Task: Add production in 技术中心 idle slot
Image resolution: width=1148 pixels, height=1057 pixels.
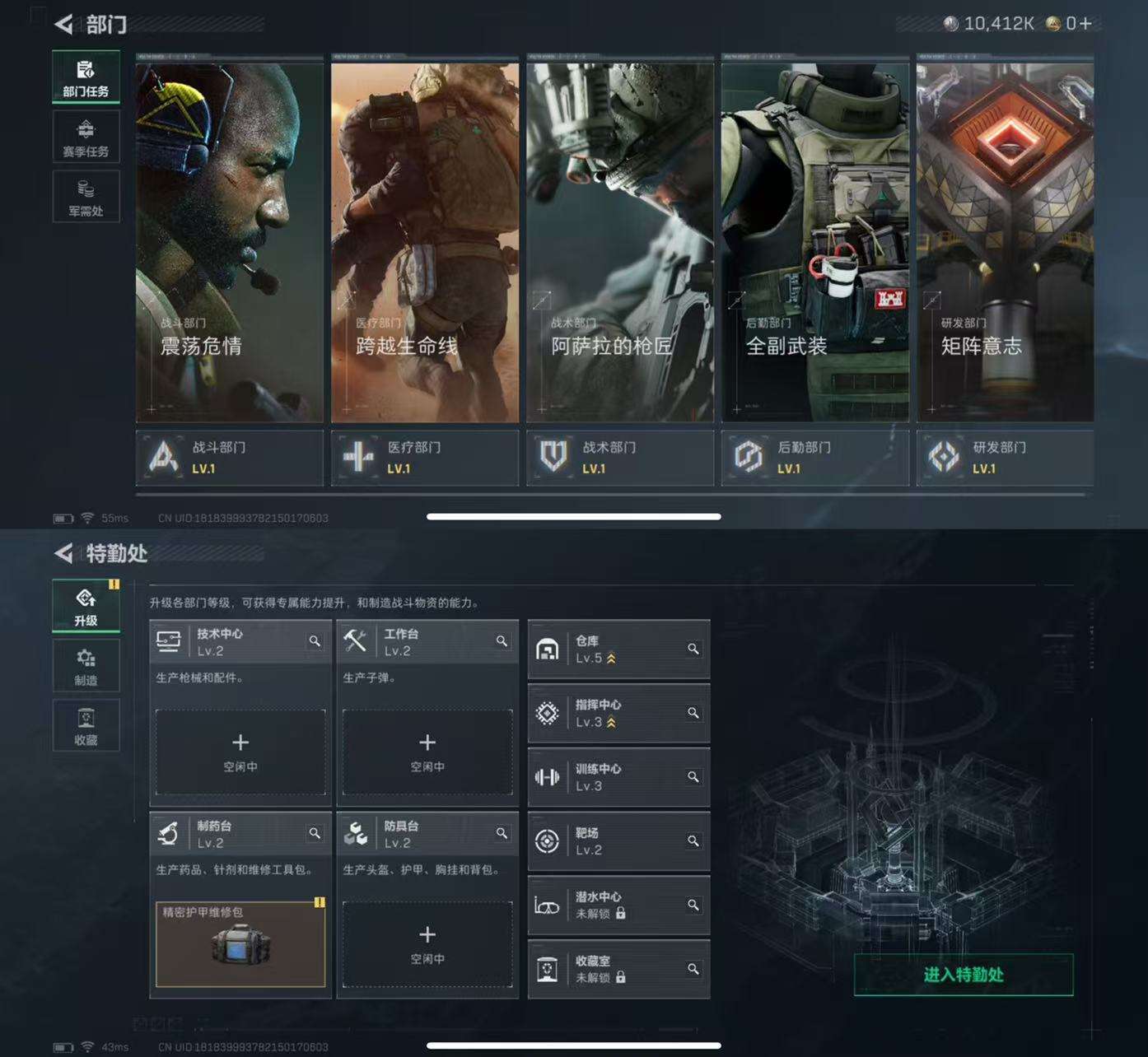Action: pos(240,752)
